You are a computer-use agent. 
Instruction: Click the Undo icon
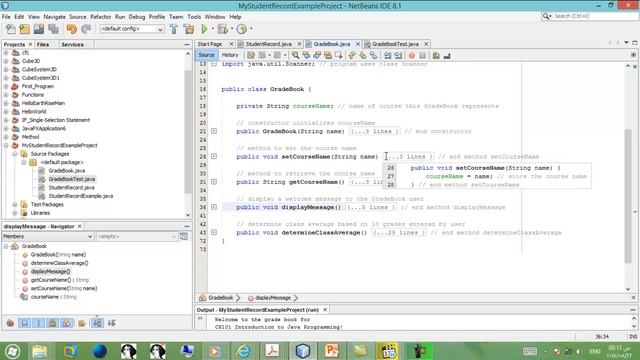[72, 29]
